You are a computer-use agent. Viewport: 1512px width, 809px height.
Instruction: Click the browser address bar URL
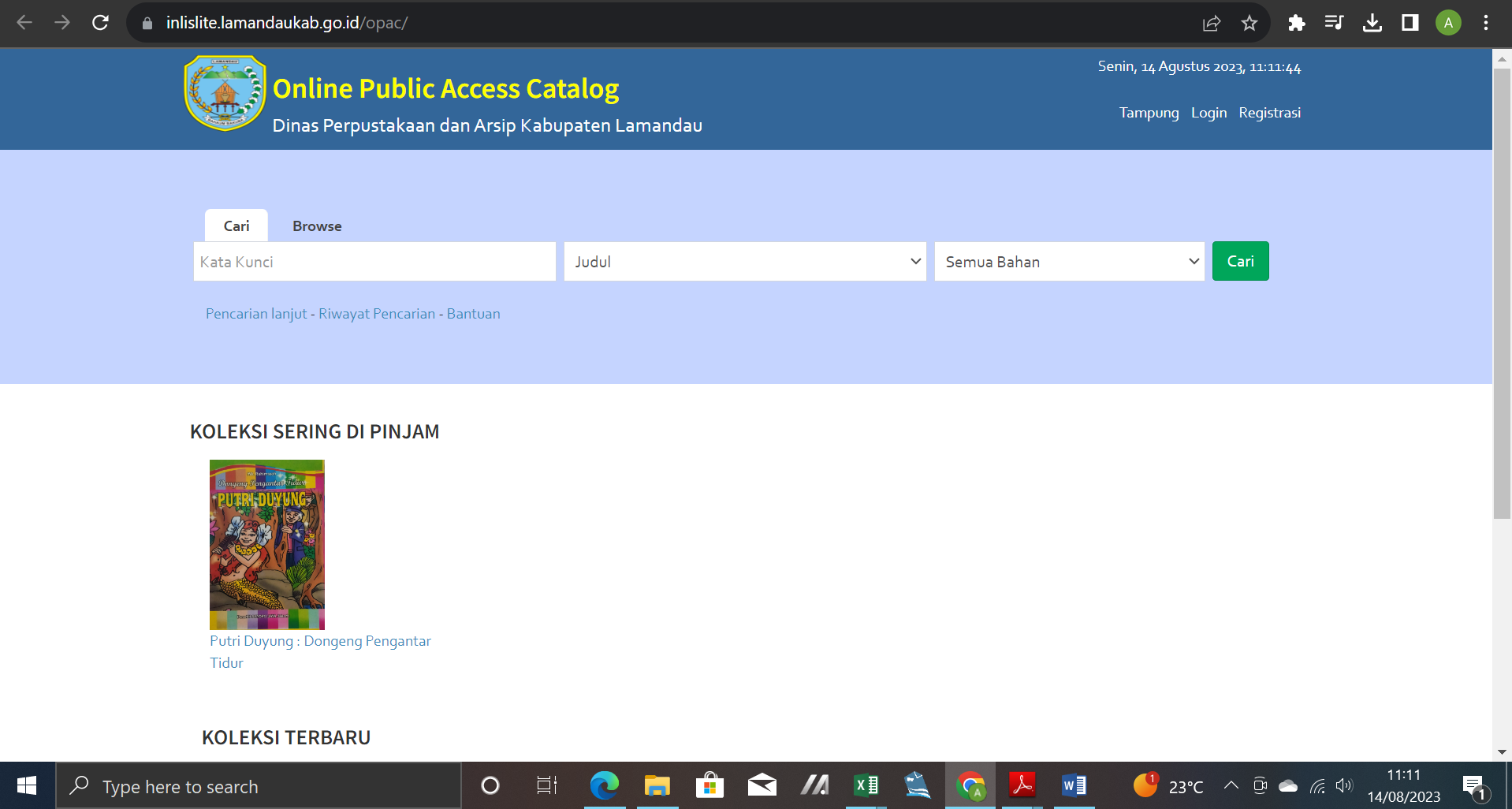287,23
